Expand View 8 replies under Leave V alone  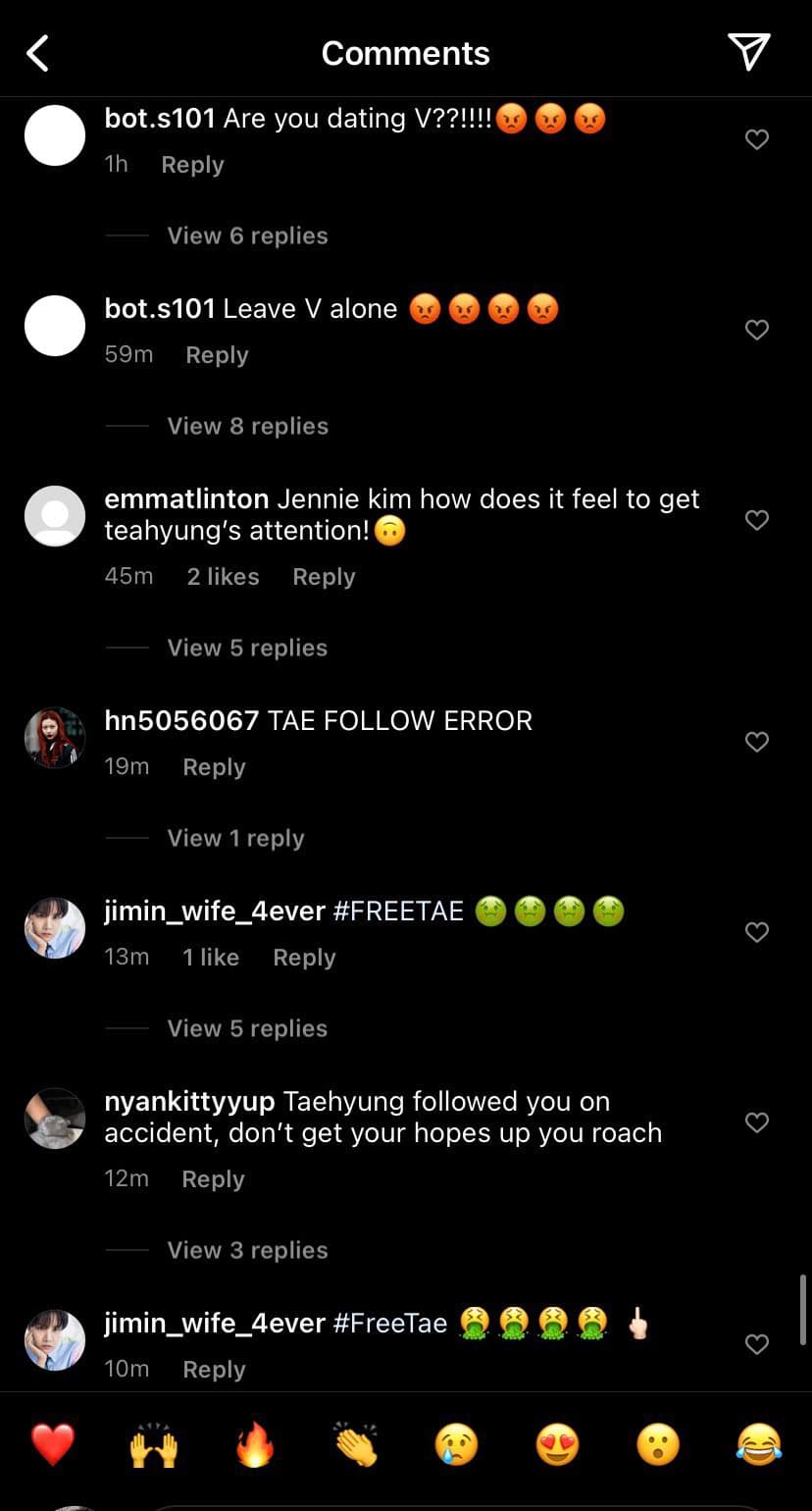(x=247, y=426)
